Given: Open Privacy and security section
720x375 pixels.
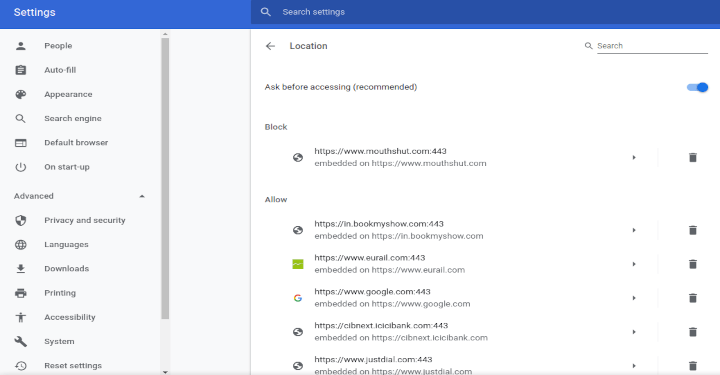Looking at the screenshot, I should (x=85, y=220).
